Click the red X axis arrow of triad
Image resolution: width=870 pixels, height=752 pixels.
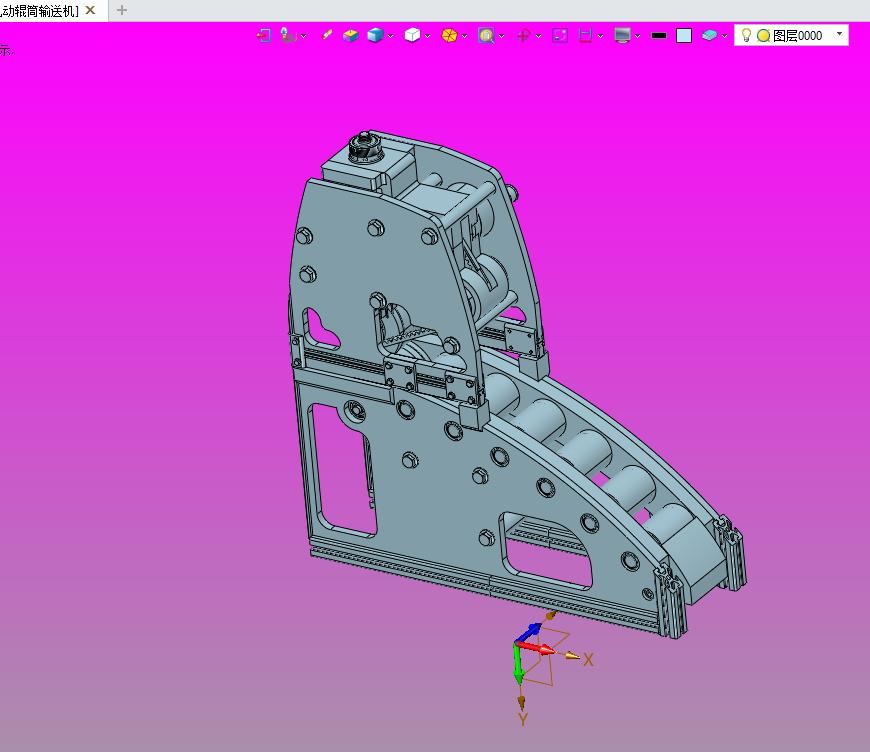pyautogui.click(x=538, y=648)
